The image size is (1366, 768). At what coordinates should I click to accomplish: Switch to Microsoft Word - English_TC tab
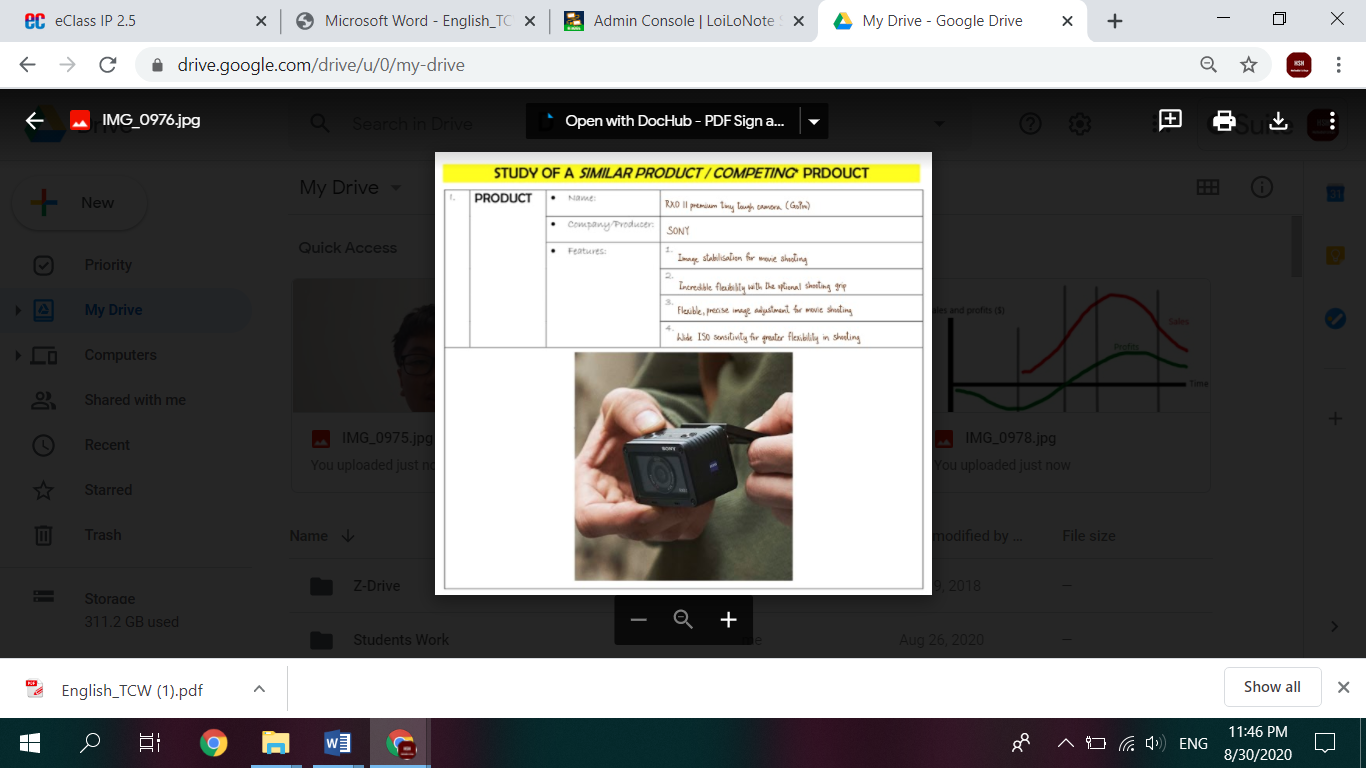tap(415, 21)
